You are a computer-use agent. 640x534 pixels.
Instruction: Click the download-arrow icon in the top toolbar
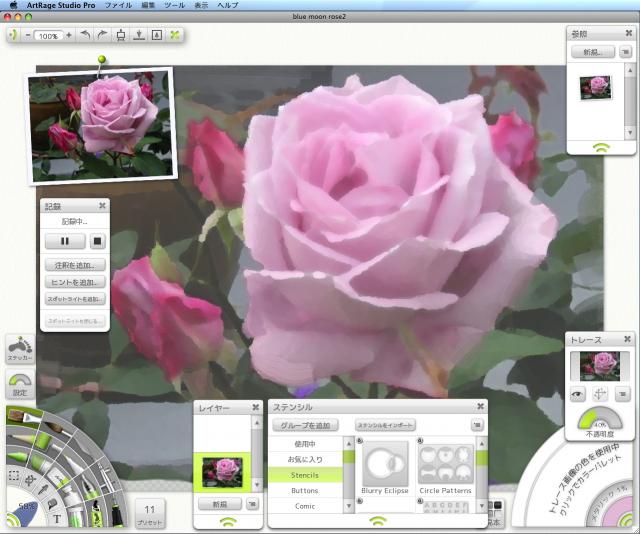[x=139, y=35]
